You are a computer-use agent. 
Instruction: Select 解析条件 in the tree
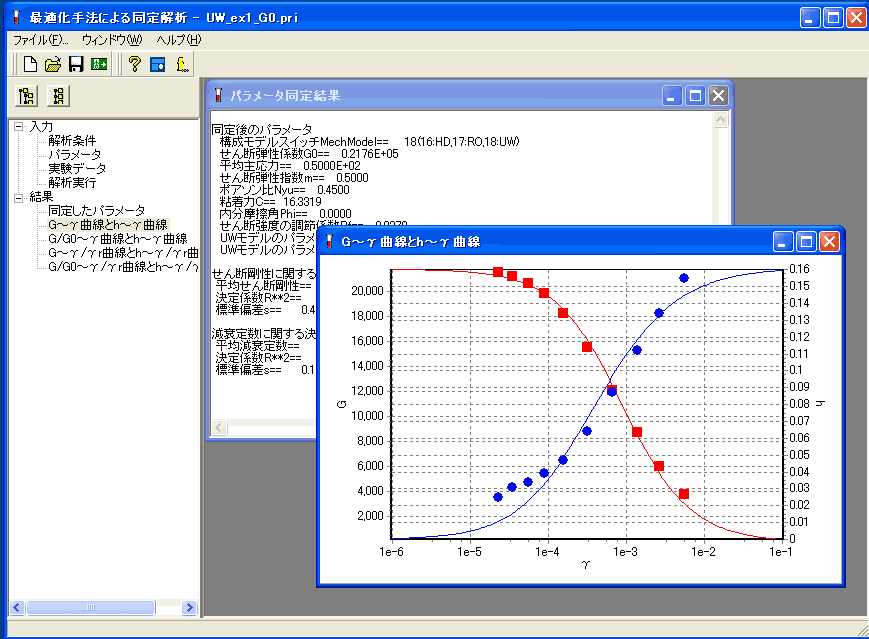(72, 141)
